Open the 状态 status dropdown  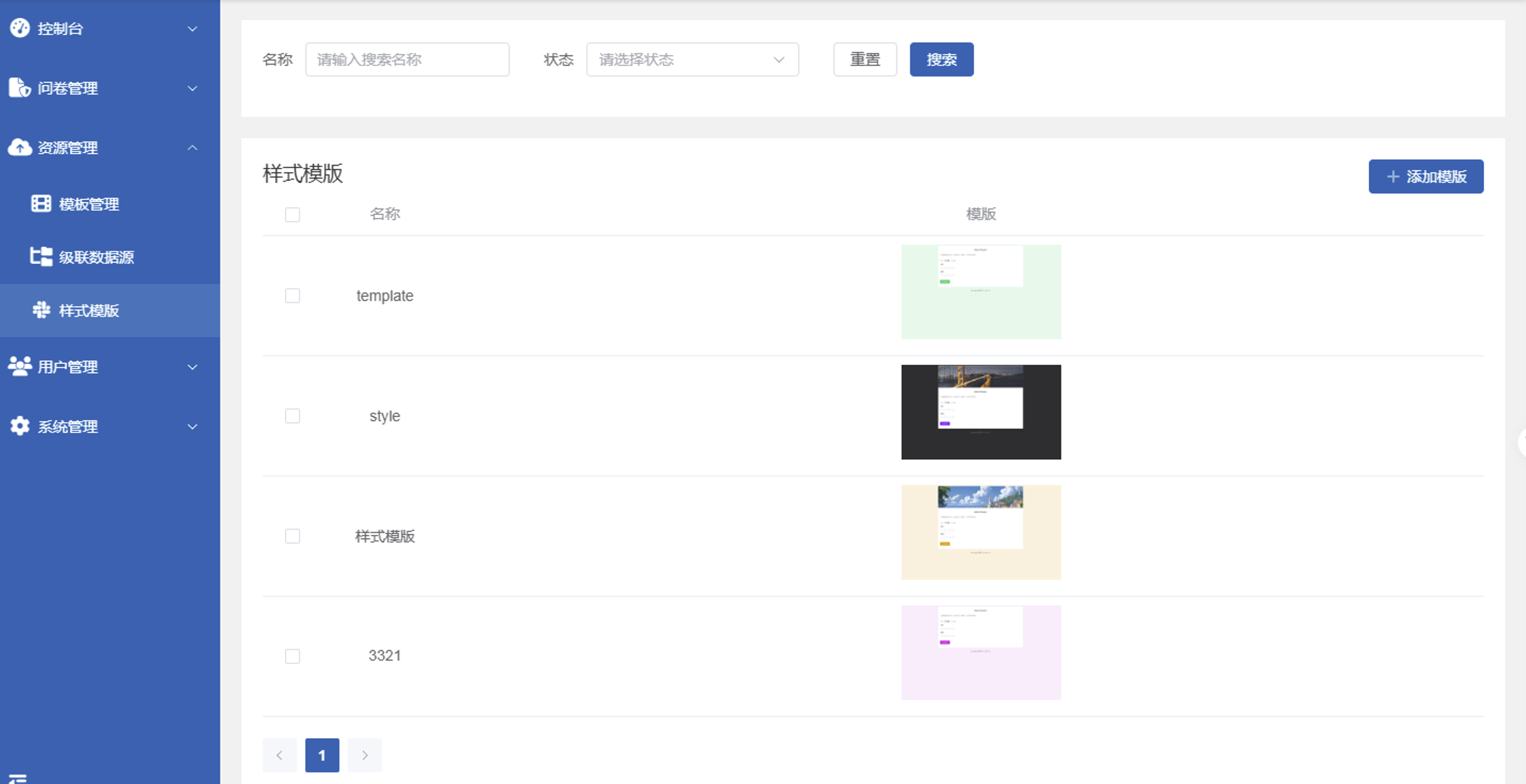coord(692,60)
